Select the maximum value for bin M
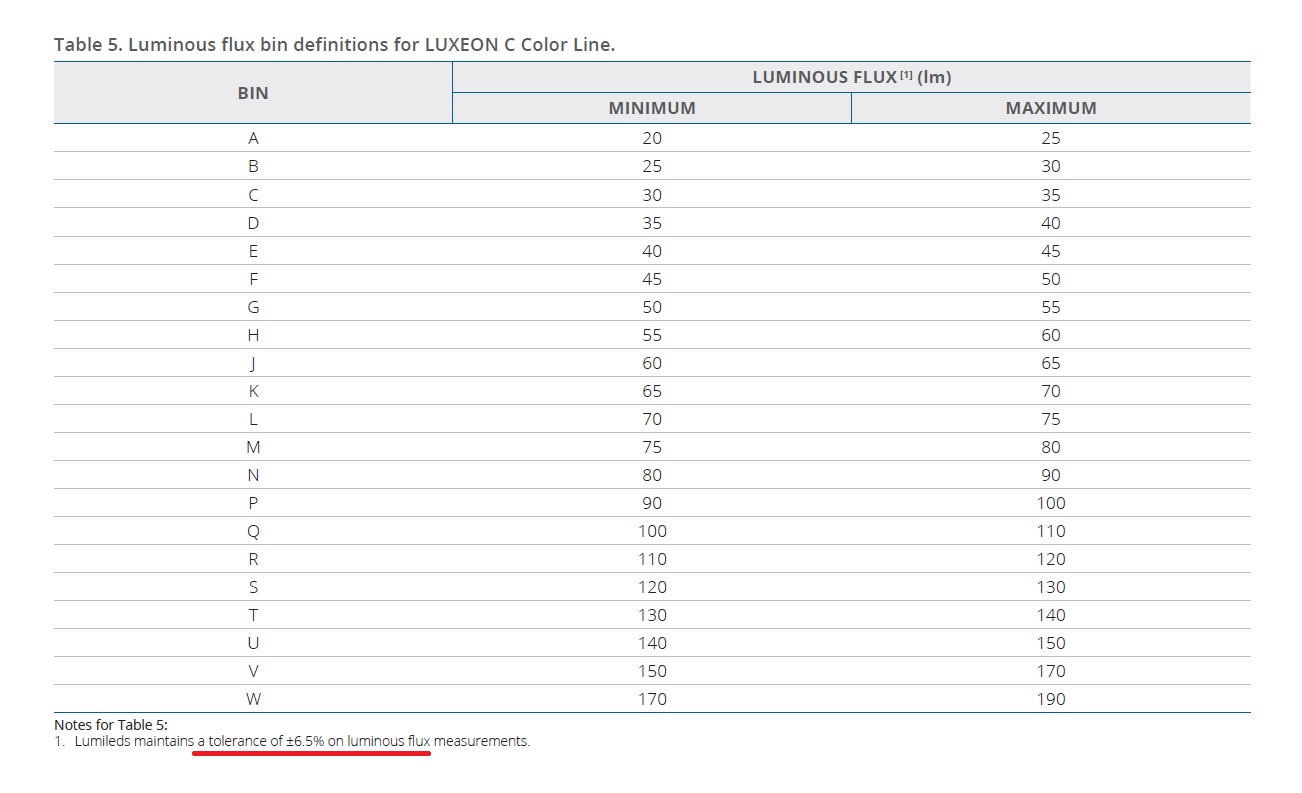The height and width of the screenshot is (793, 1302). (x=1050, y=447)
